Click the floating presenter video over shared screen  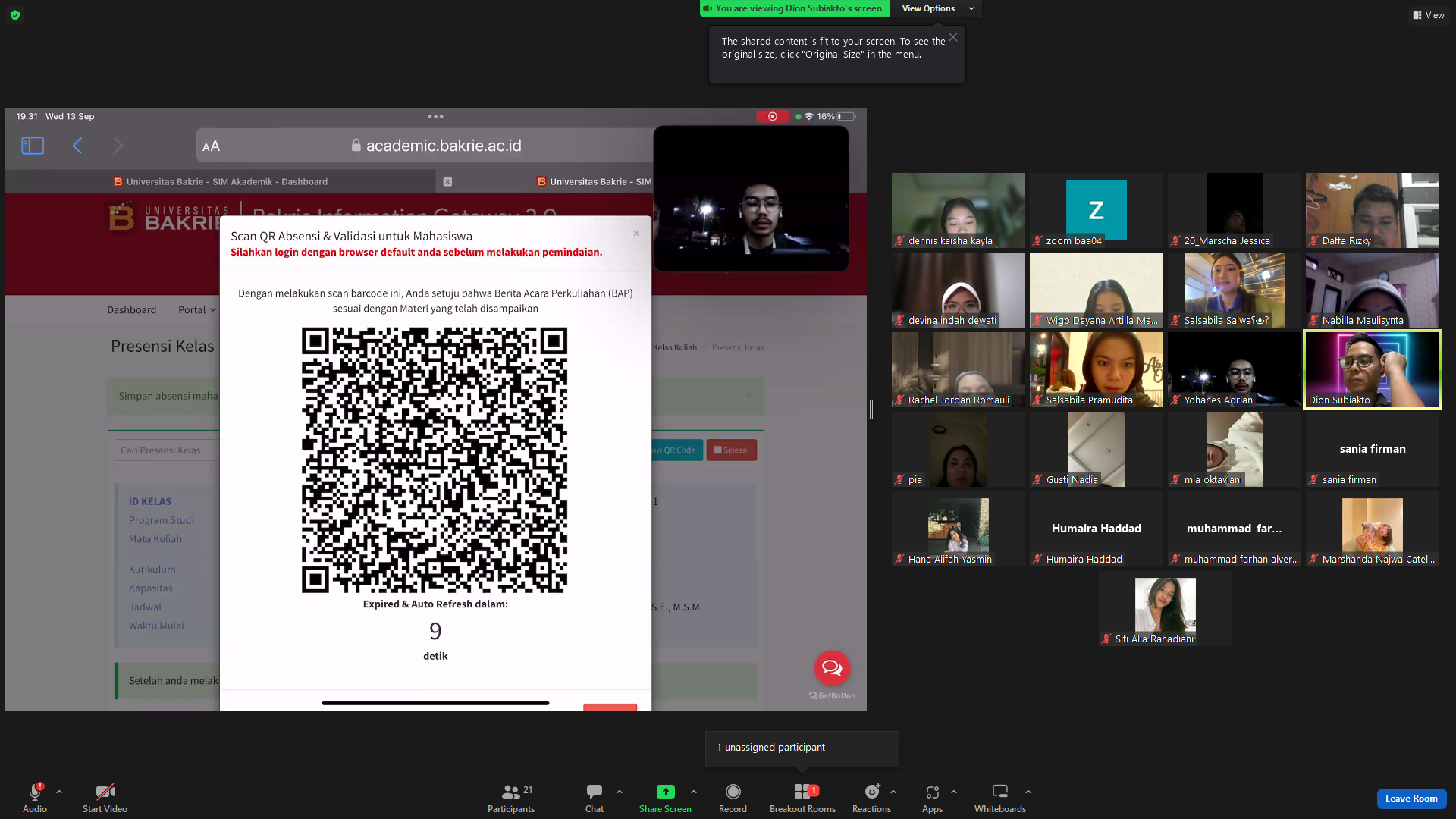(x=751, y=199)
